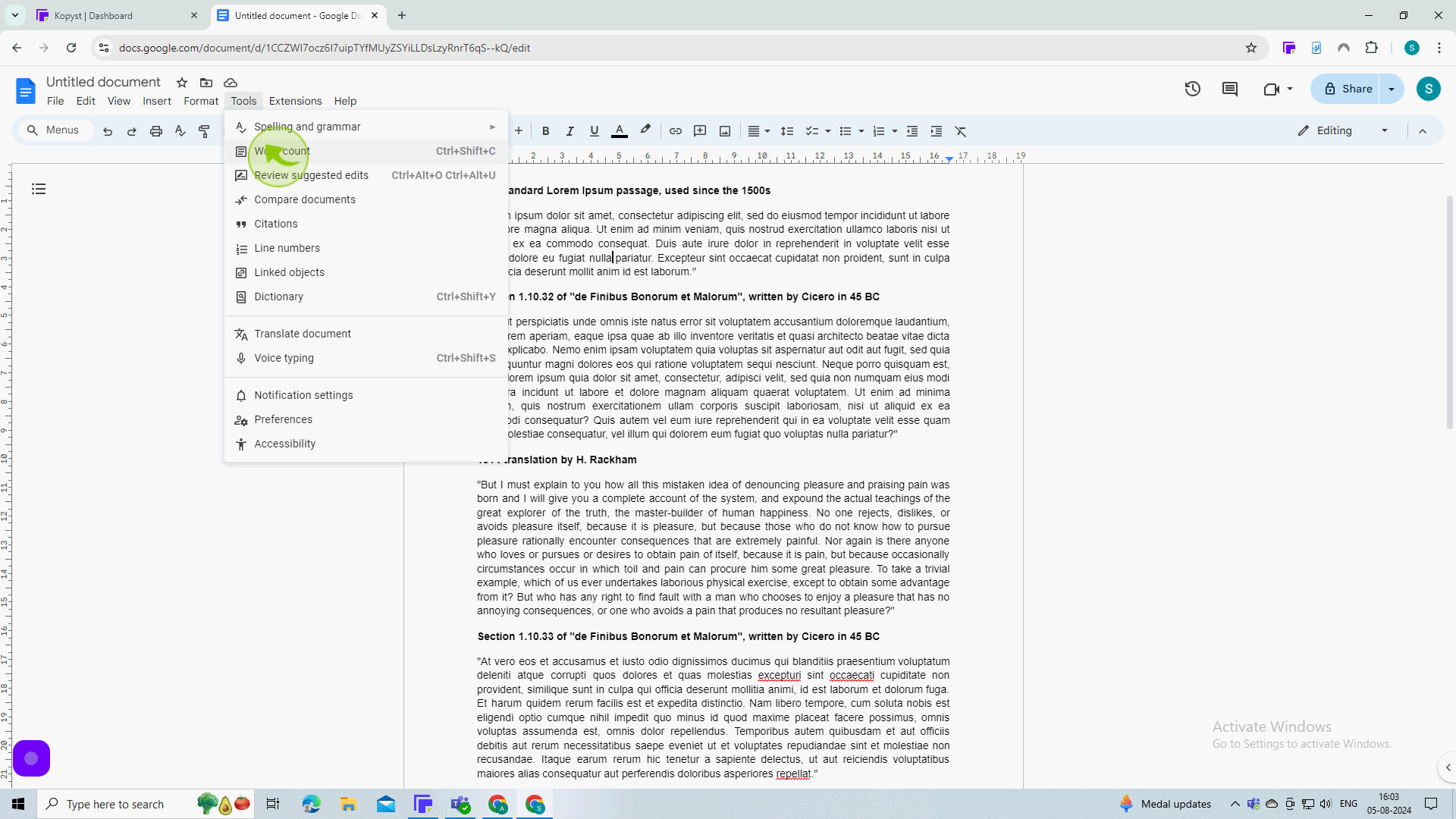This screenshot has width=1456, height=819.
Task: Click the Redo arrow in toolbar
Action: pyautogui.click(x=132, y=131)
